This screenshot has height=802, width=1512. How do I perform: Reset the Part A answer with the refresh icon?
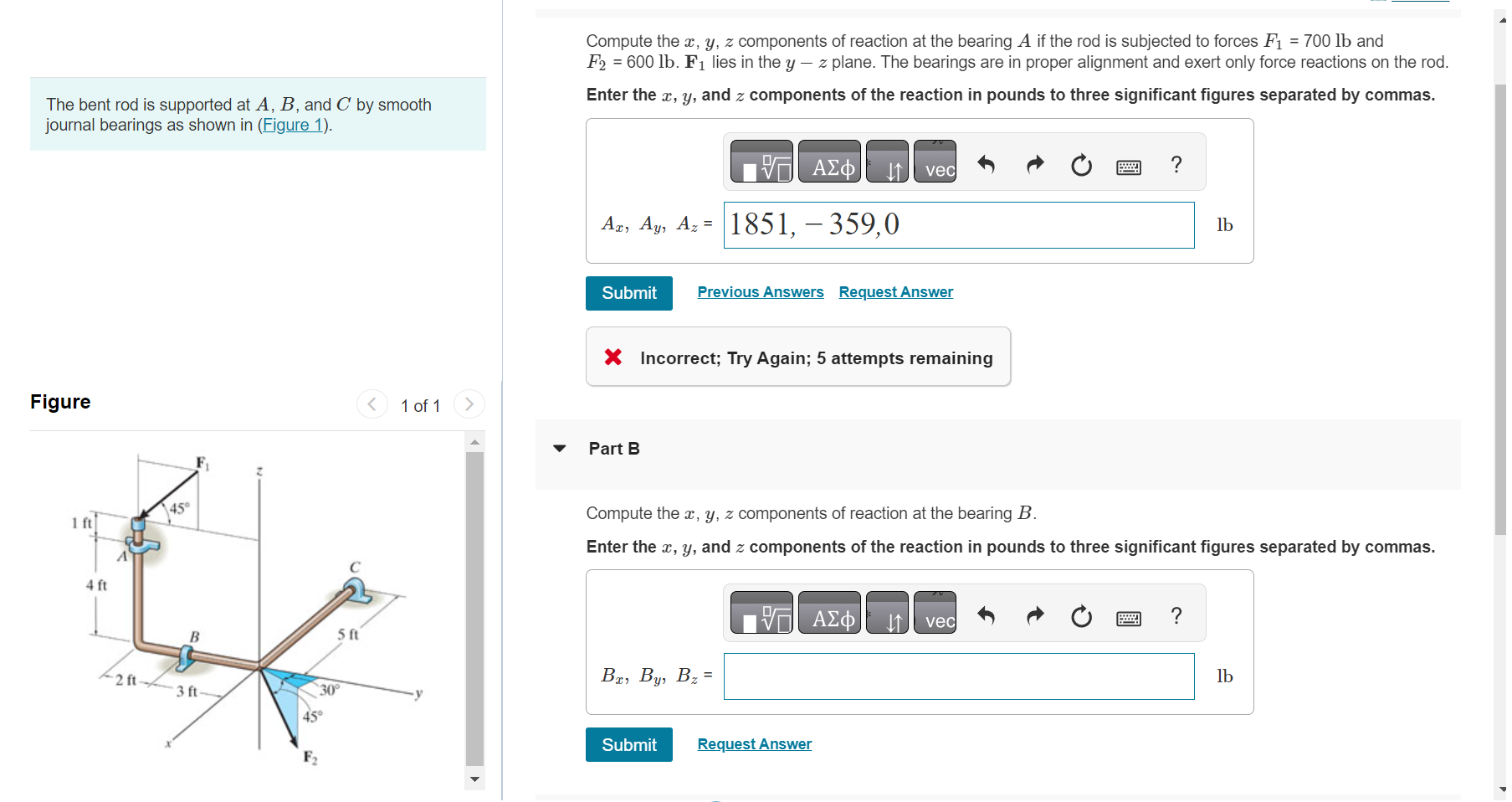click(1081, 166)
